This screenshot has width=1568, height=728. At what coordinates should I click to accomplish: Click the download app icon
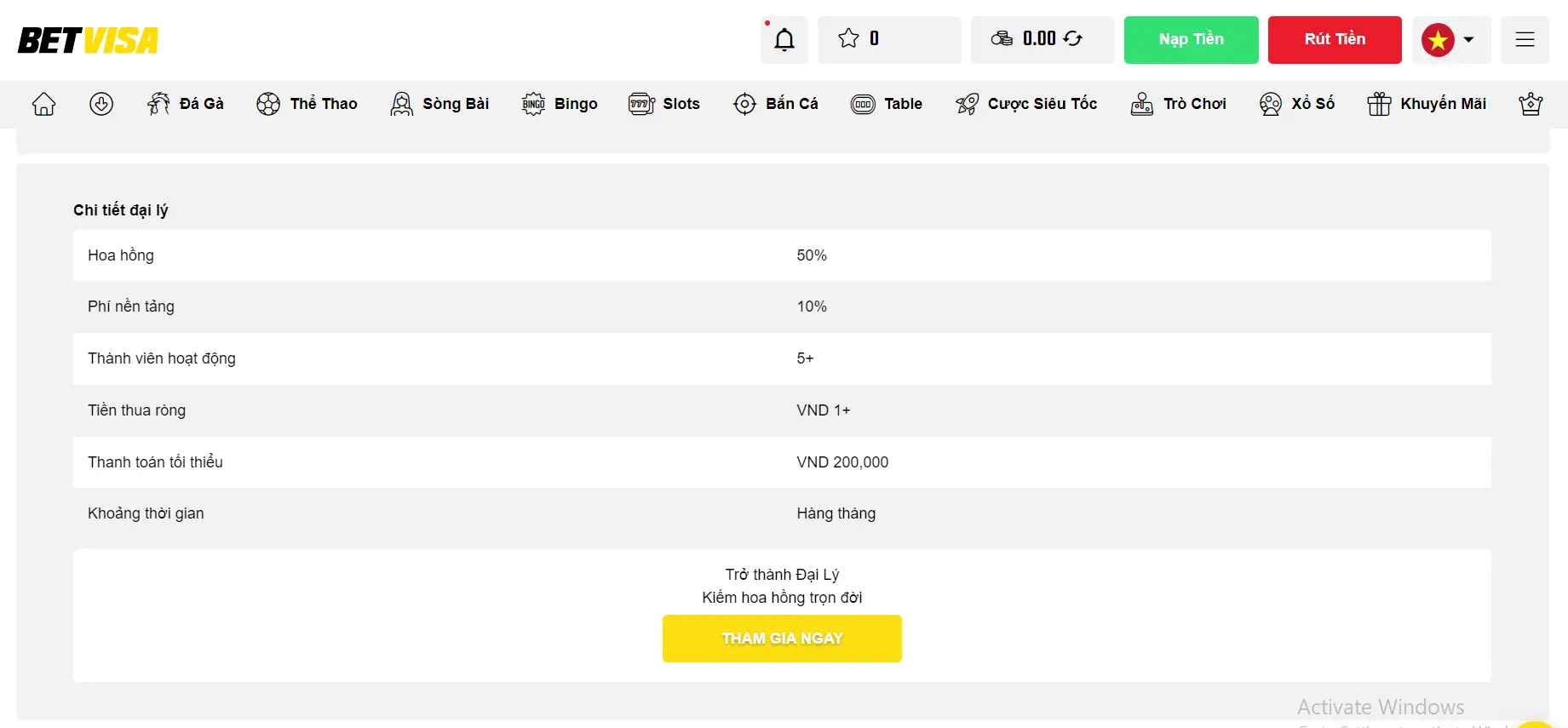coord(101,104)
